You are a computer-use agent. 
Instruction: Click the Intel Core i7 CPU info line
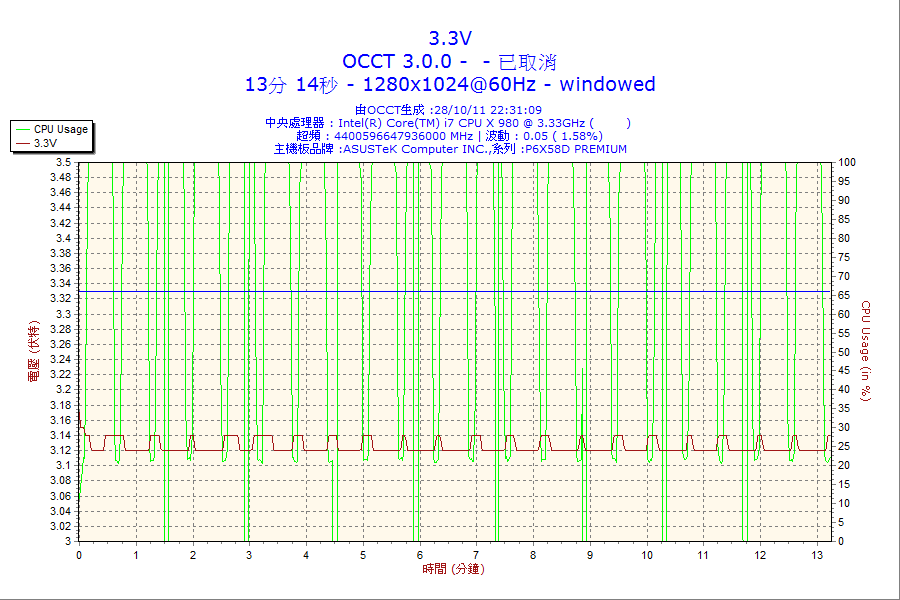click(448, 123)
